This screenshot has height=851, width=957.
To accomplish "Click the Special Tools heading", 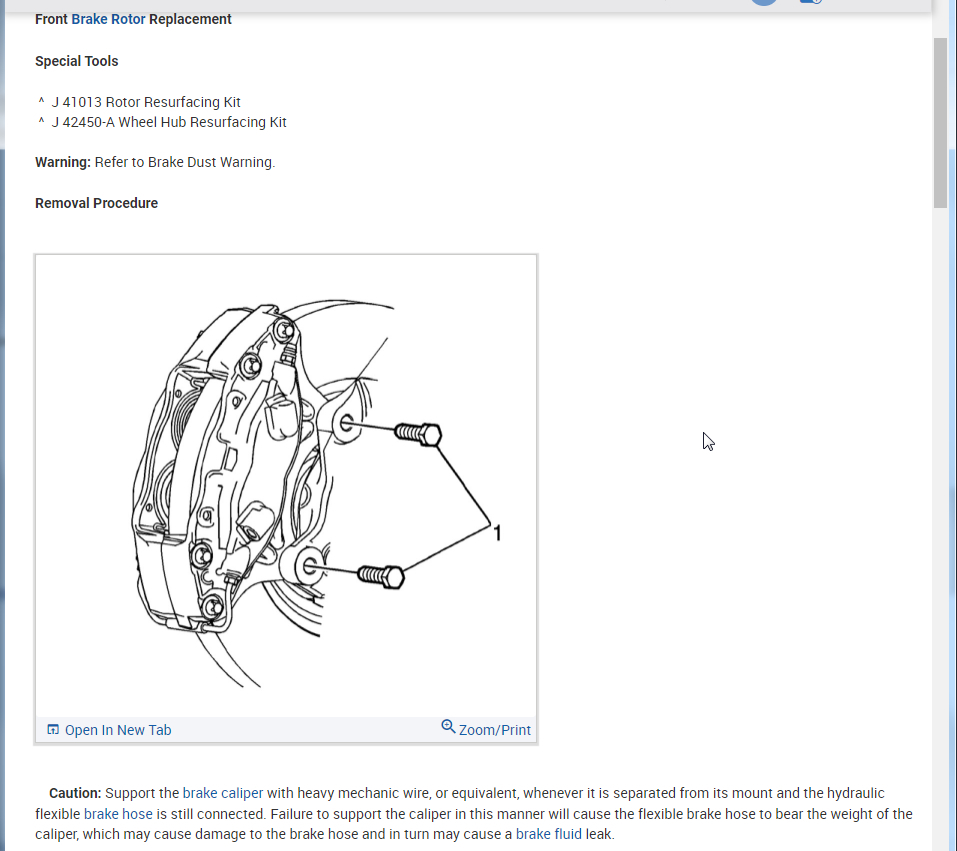I will point(76,61).
